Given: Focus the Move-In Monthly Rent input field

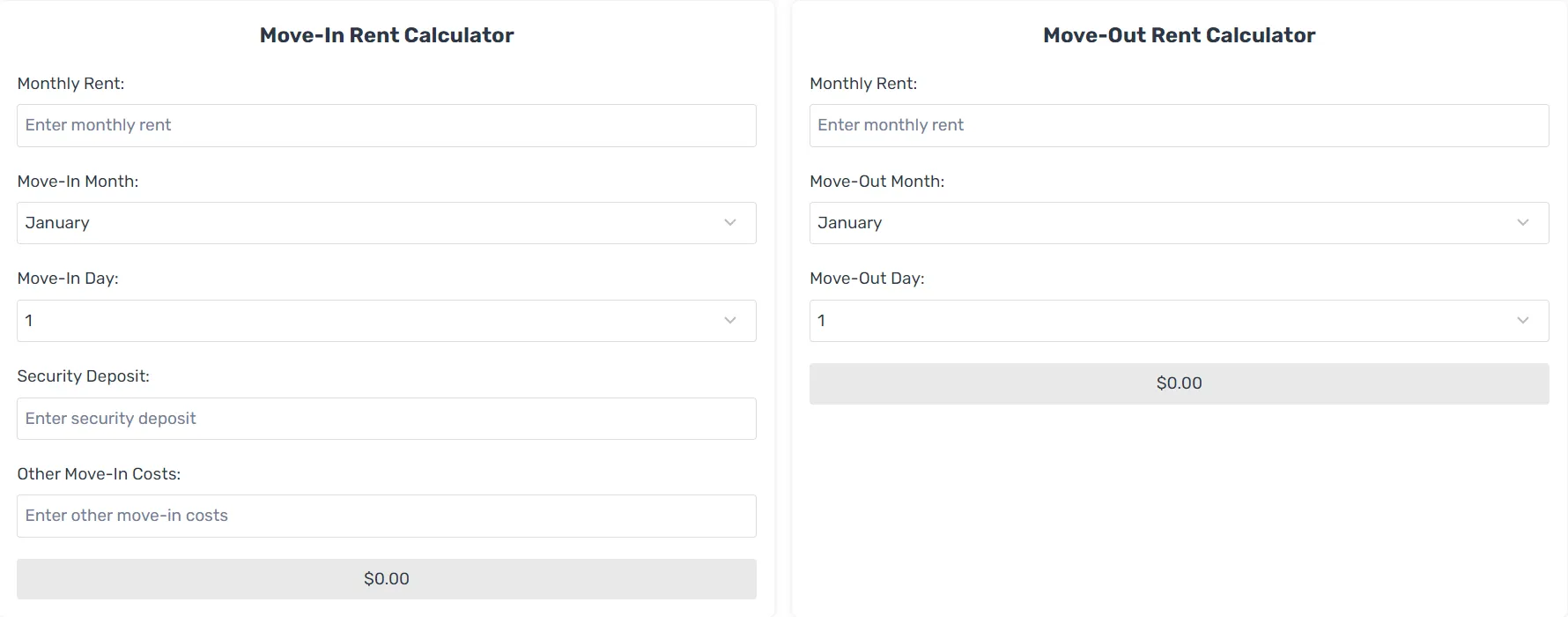Looking at the screenshot, I should (x=387, y=125).
